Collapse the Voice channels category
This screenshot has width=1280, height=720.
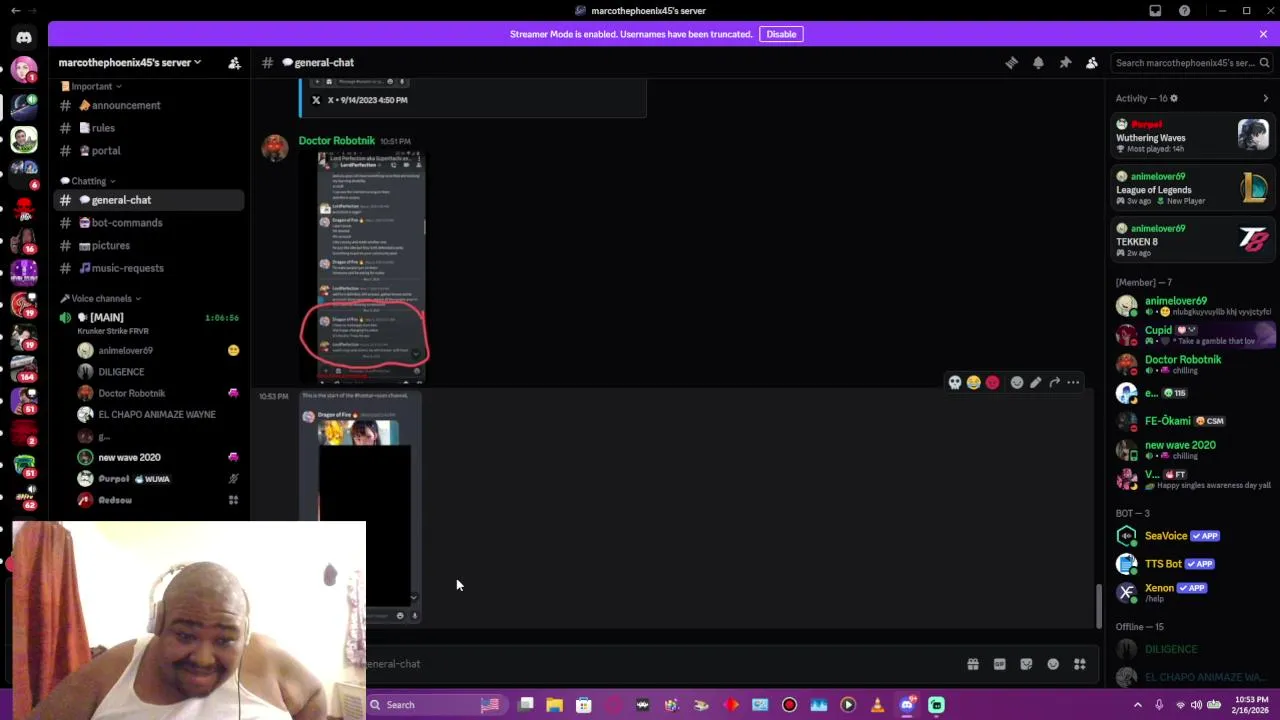coord(100,298)
